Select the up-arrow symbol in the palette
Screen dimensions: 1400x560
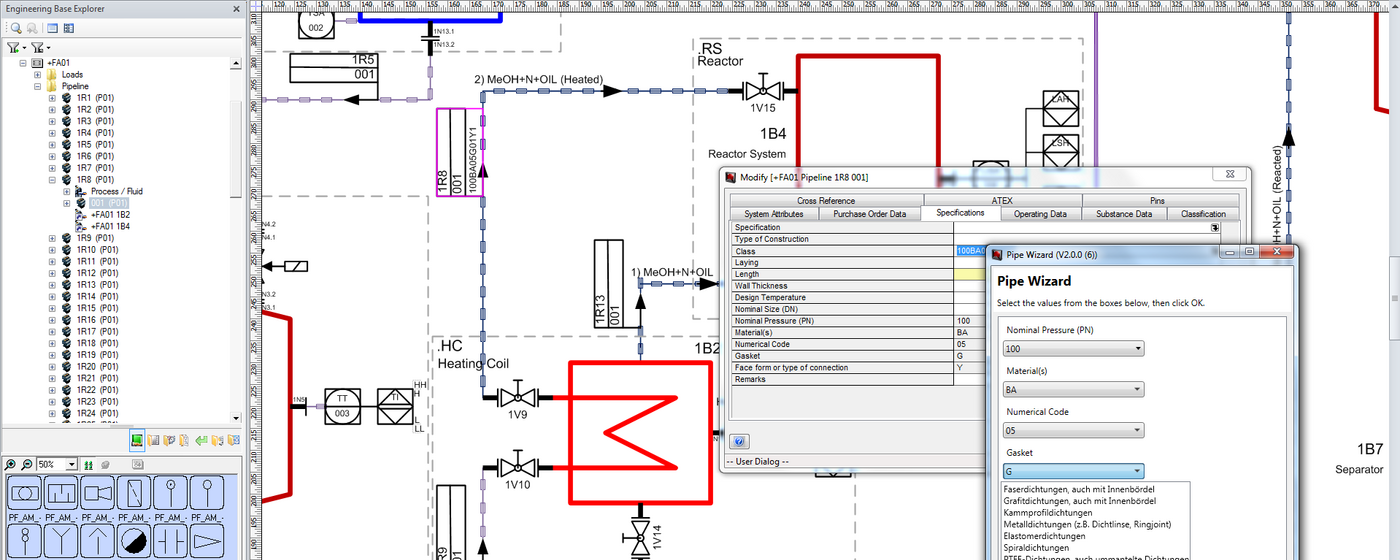point(96,543)
